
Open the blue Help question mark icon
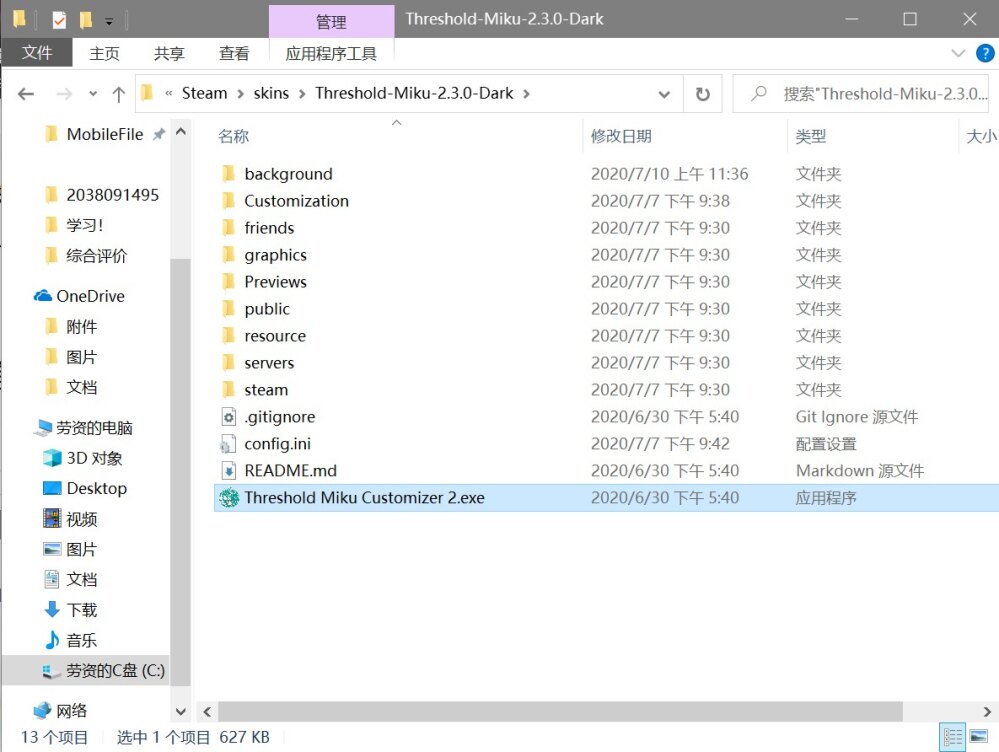click(985, 53)
